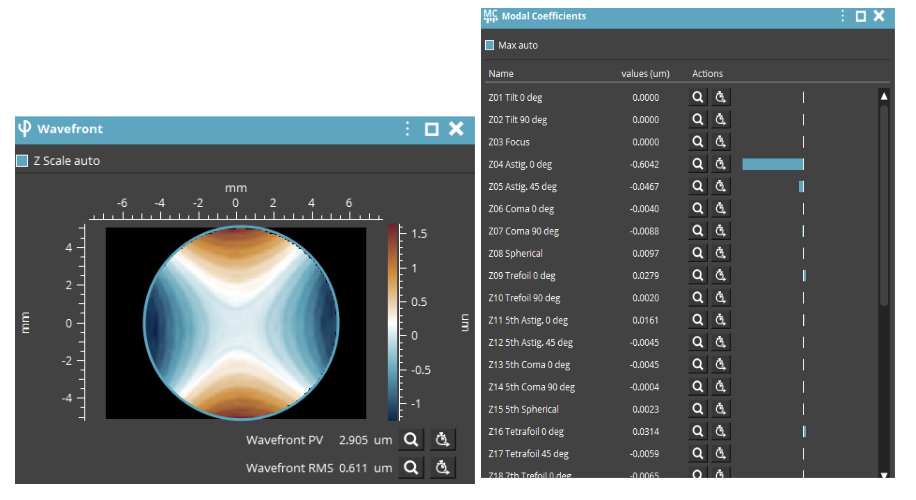Click magnifier icon for Wavefront RMS
Screen dimensions: 916x500
coord(410,467)
